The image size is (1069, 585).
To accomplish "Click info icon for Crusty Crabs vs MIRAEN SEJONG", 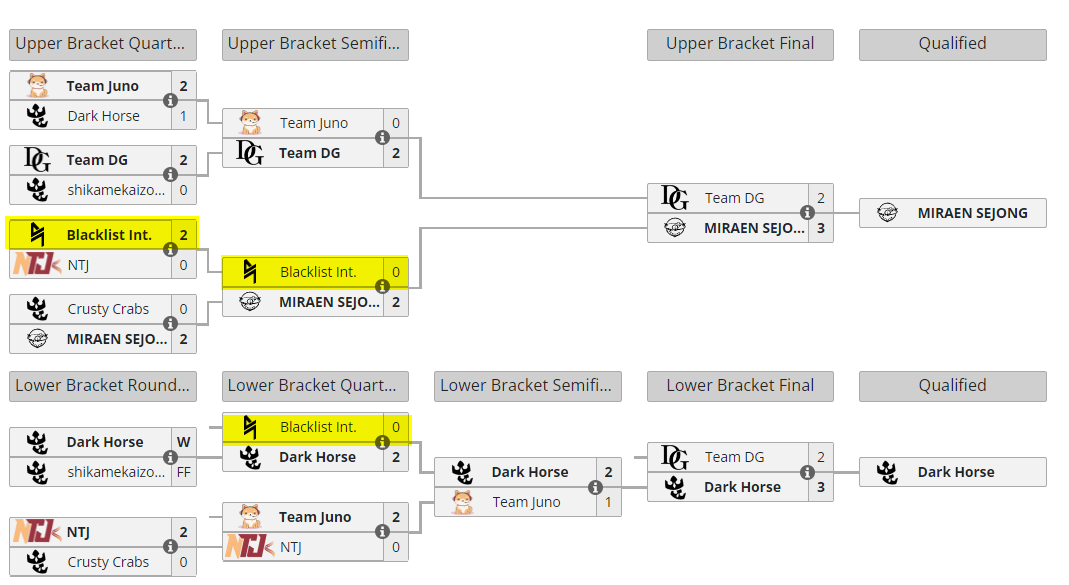I will [170, 324].
